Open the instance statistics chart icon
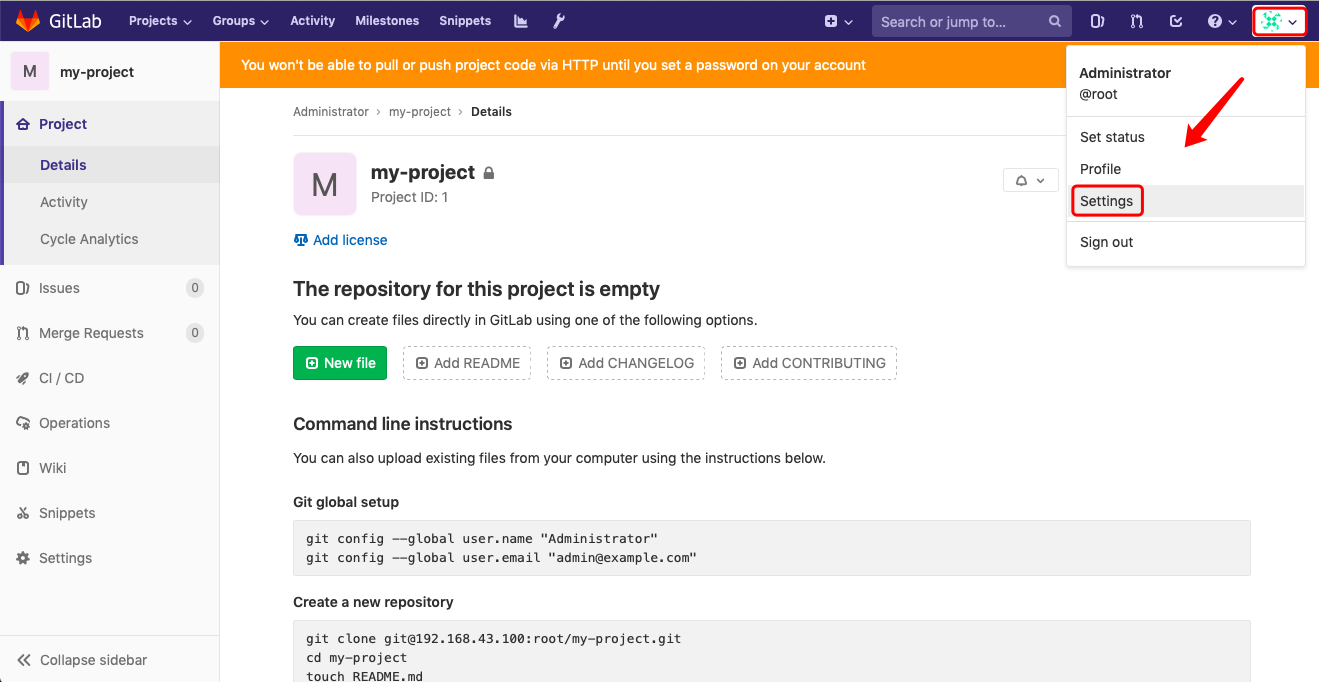The height and width of the screenshot is (682, 1319). pyautogui.click(x=520, y=21)
